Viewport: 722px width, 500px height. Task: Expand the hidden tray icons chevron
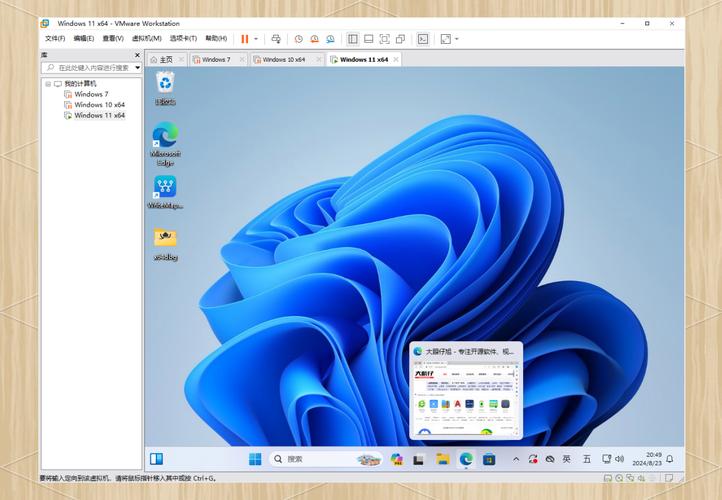tap(516, 459)
